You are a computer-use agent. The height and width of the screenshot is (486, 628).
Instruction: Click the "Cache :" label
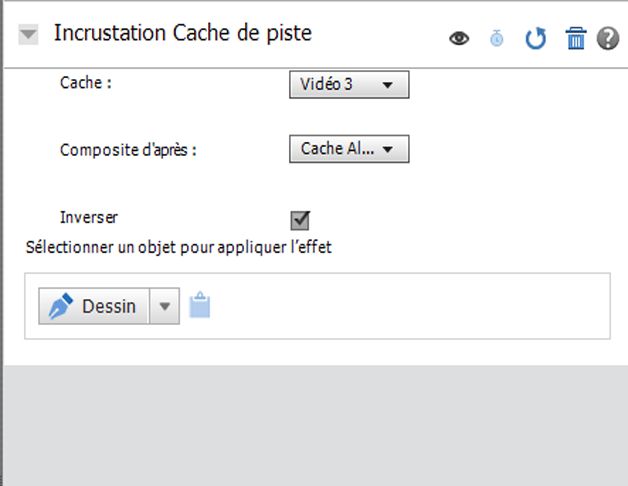(85, 83)
